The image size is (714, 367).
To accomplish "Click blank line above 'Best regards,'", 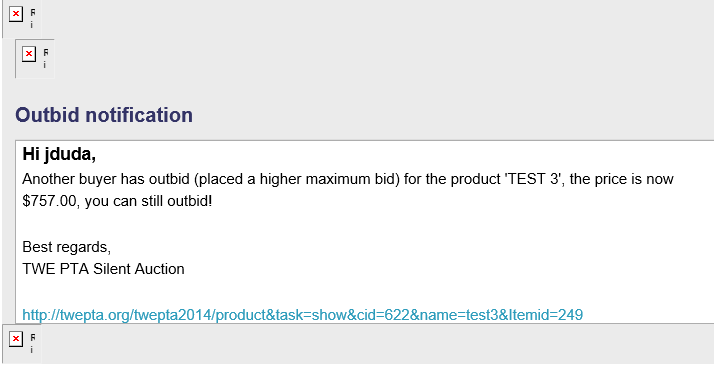I will [x=364, y=224].
